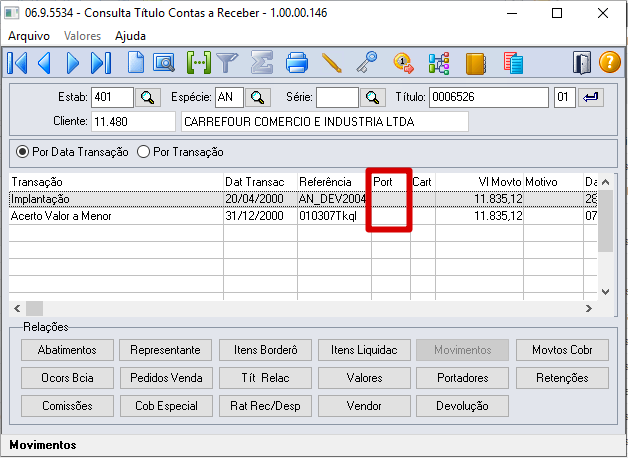Go to the first record
Screen dimensions: 628x458
[x=17, y=63]
